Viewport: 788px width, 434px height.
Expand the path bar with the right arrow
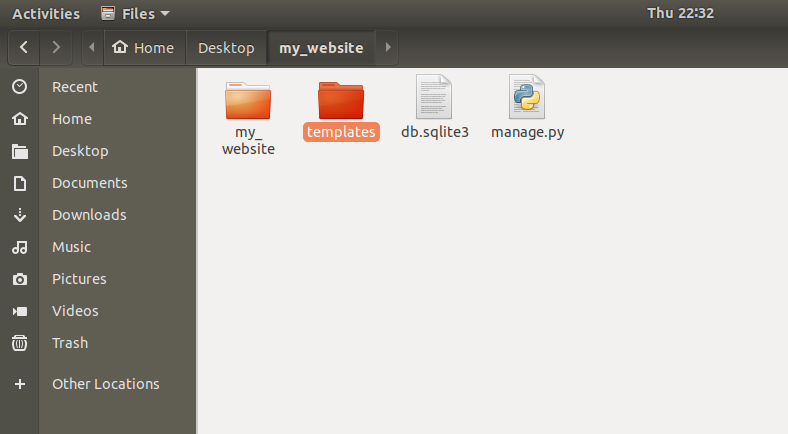(x=387, y=47)
